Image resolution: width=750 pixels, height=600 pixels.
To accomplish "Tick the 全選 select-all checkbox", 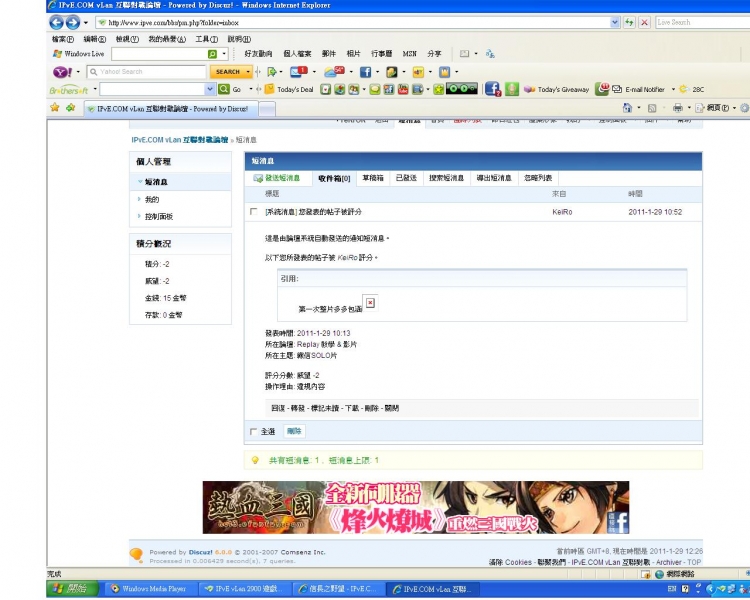I will [253, 431].
